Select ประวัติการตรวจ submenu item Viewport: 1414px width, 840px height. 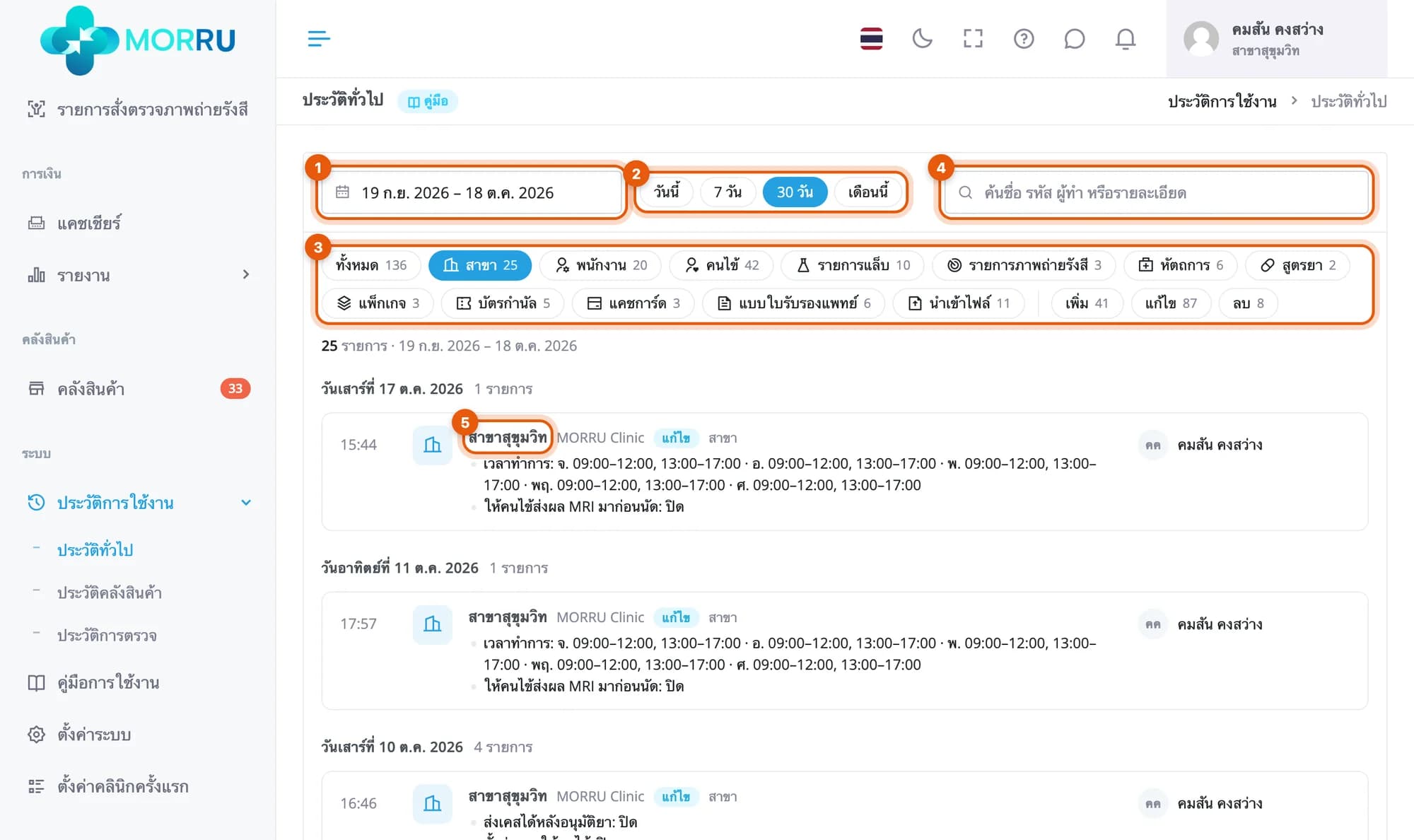pos(107,635)
